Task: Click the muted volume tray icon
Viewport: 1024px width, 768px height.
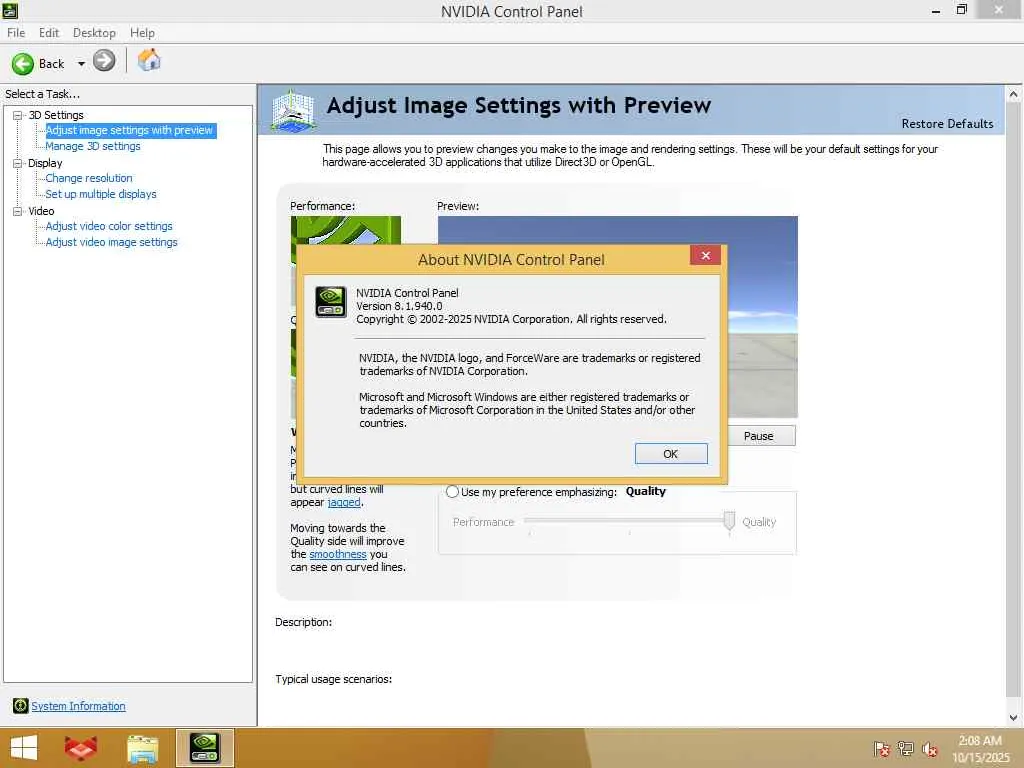Action: point(929,748)
